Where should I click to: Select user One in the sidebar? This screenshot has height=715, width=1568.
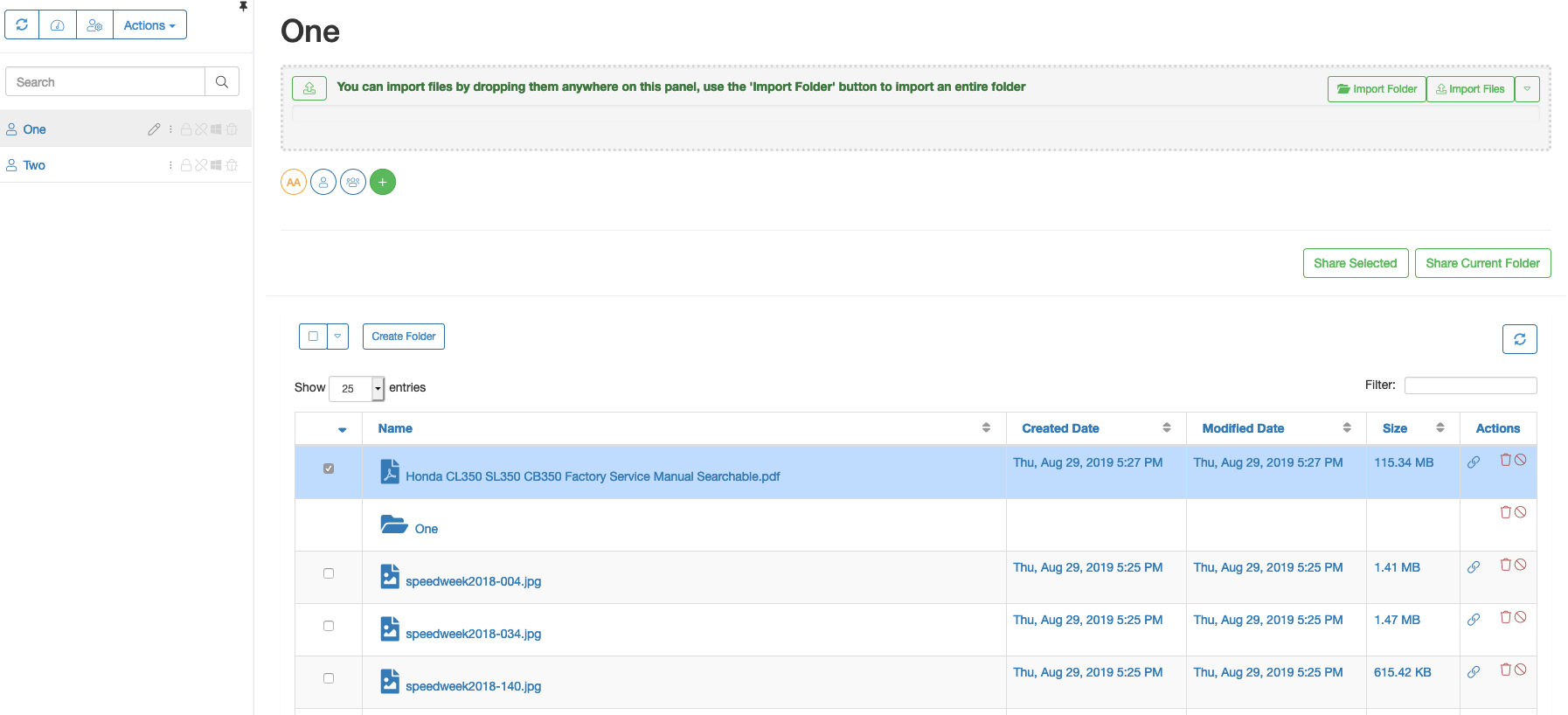(x=34, y=129)
